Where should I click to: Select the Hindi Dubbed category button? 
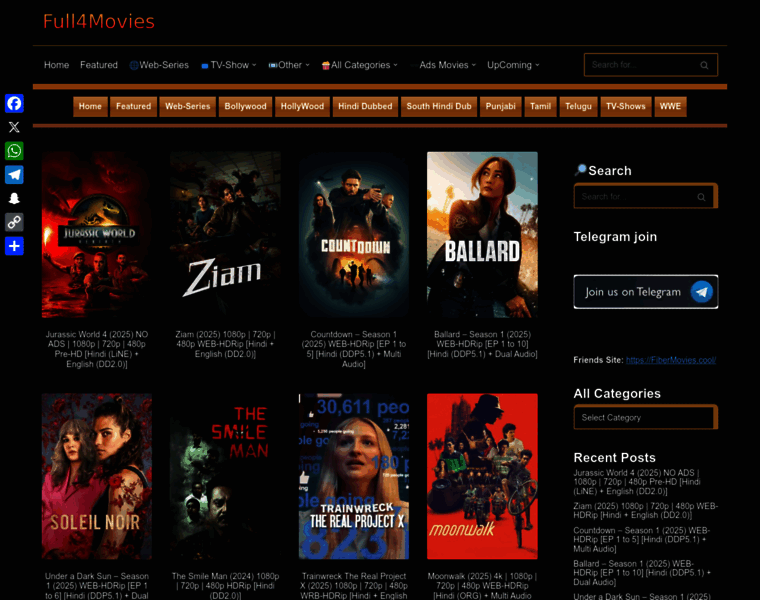point(365,107)
